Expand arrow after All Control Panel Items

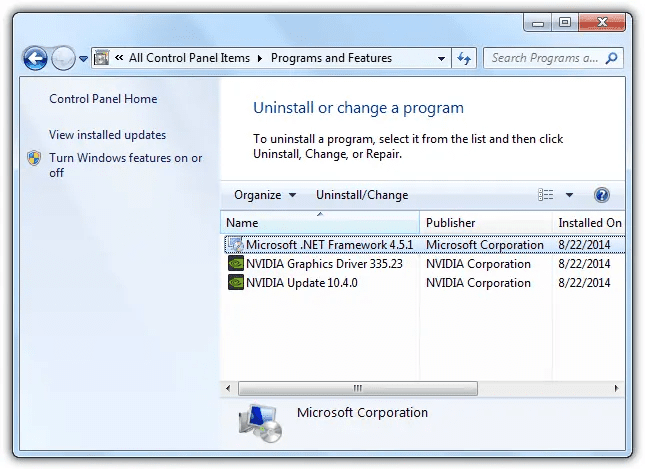(260, 58)
